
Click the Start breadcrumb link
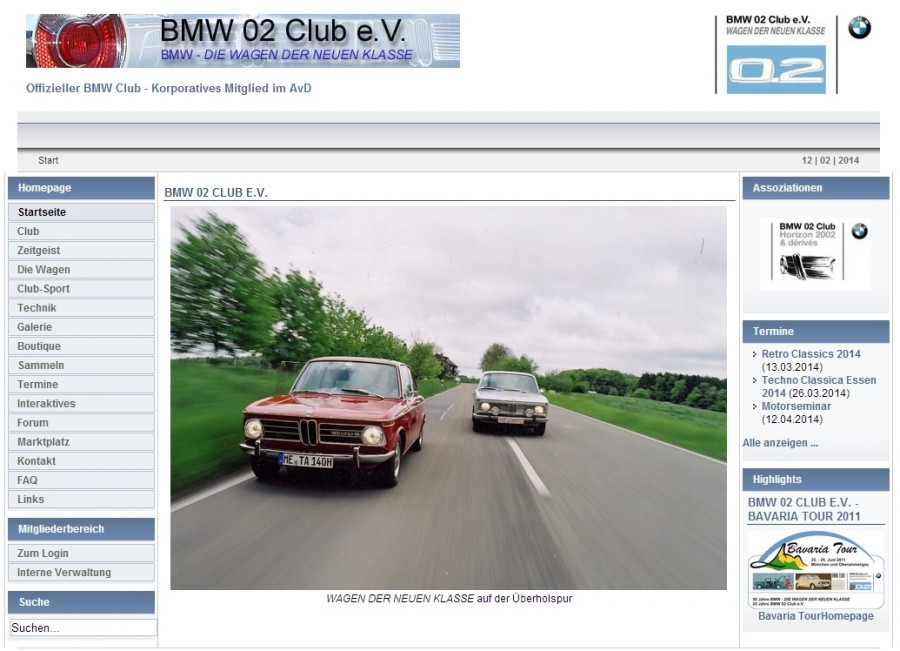pos(48,160)
